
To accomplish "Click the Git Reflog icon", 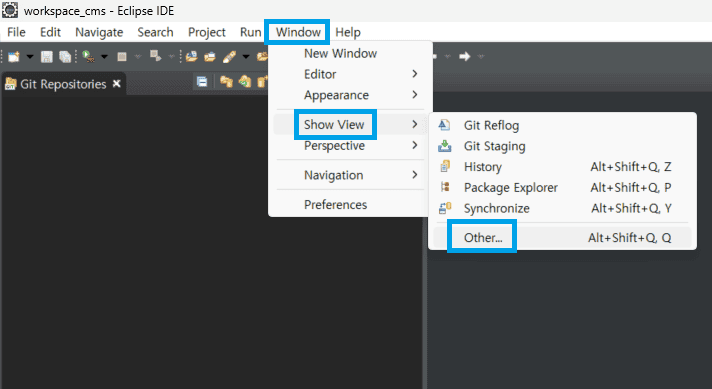I will (x=445, y=125).
